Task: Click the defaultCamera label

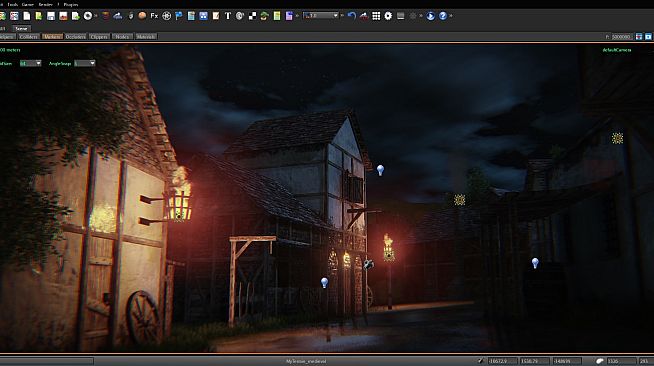Action: coord(617,50)
